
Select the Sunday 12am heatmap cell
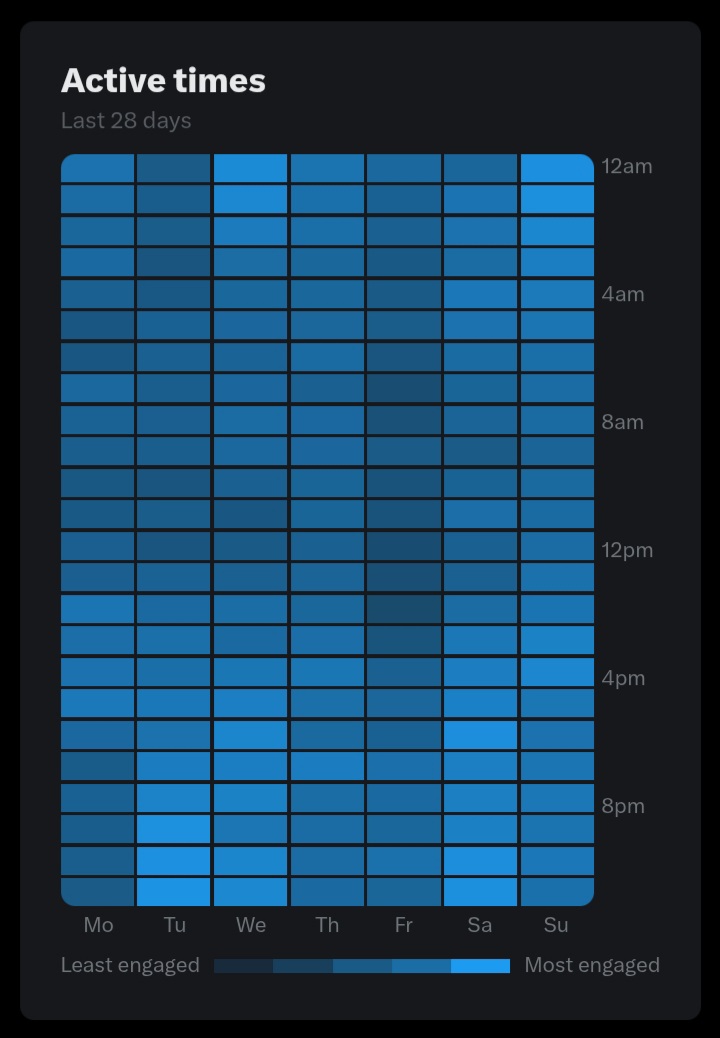tap(557, 168)
